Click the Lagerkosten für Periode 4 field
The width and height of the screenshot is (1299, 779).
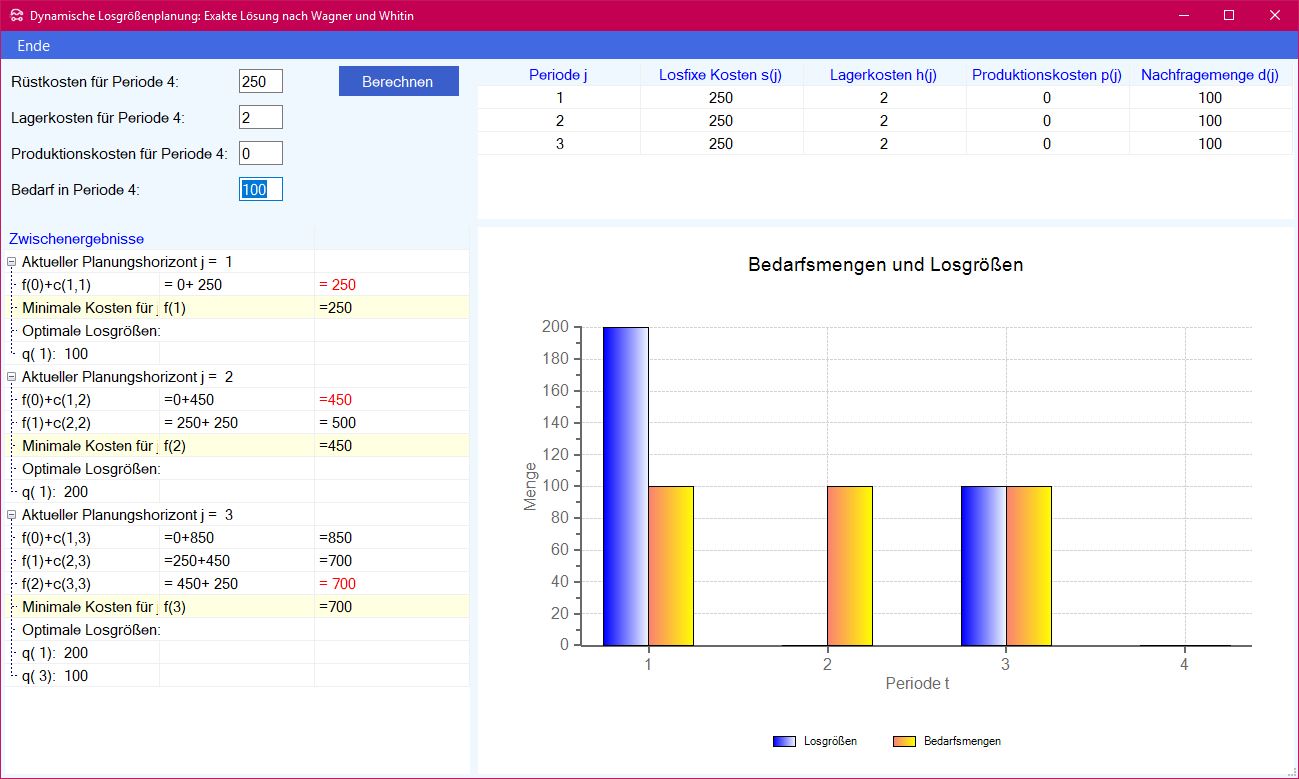pyautogui.click(x=260, y=118)
